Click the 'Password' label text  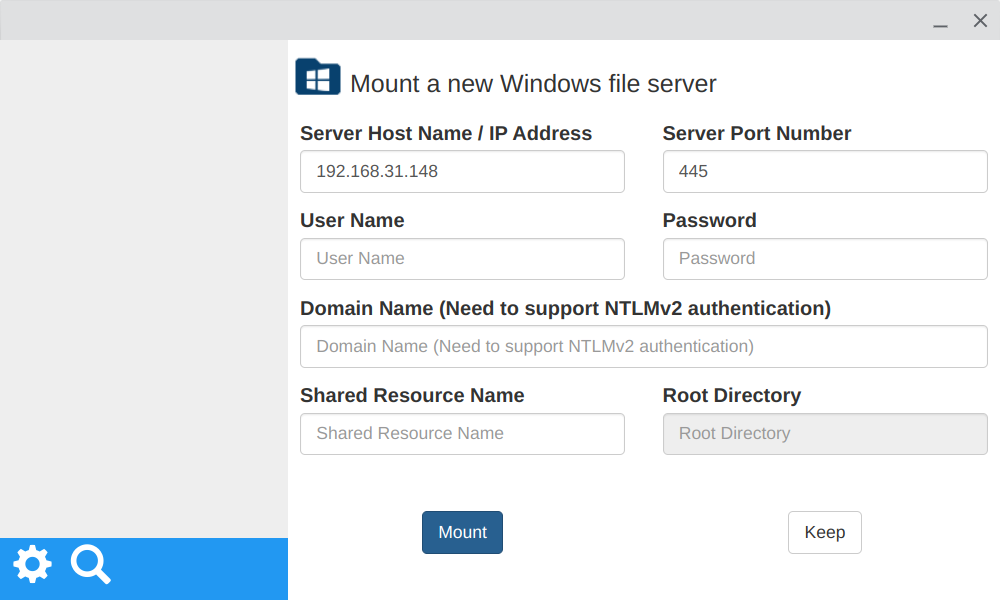[x=710, y=221]
